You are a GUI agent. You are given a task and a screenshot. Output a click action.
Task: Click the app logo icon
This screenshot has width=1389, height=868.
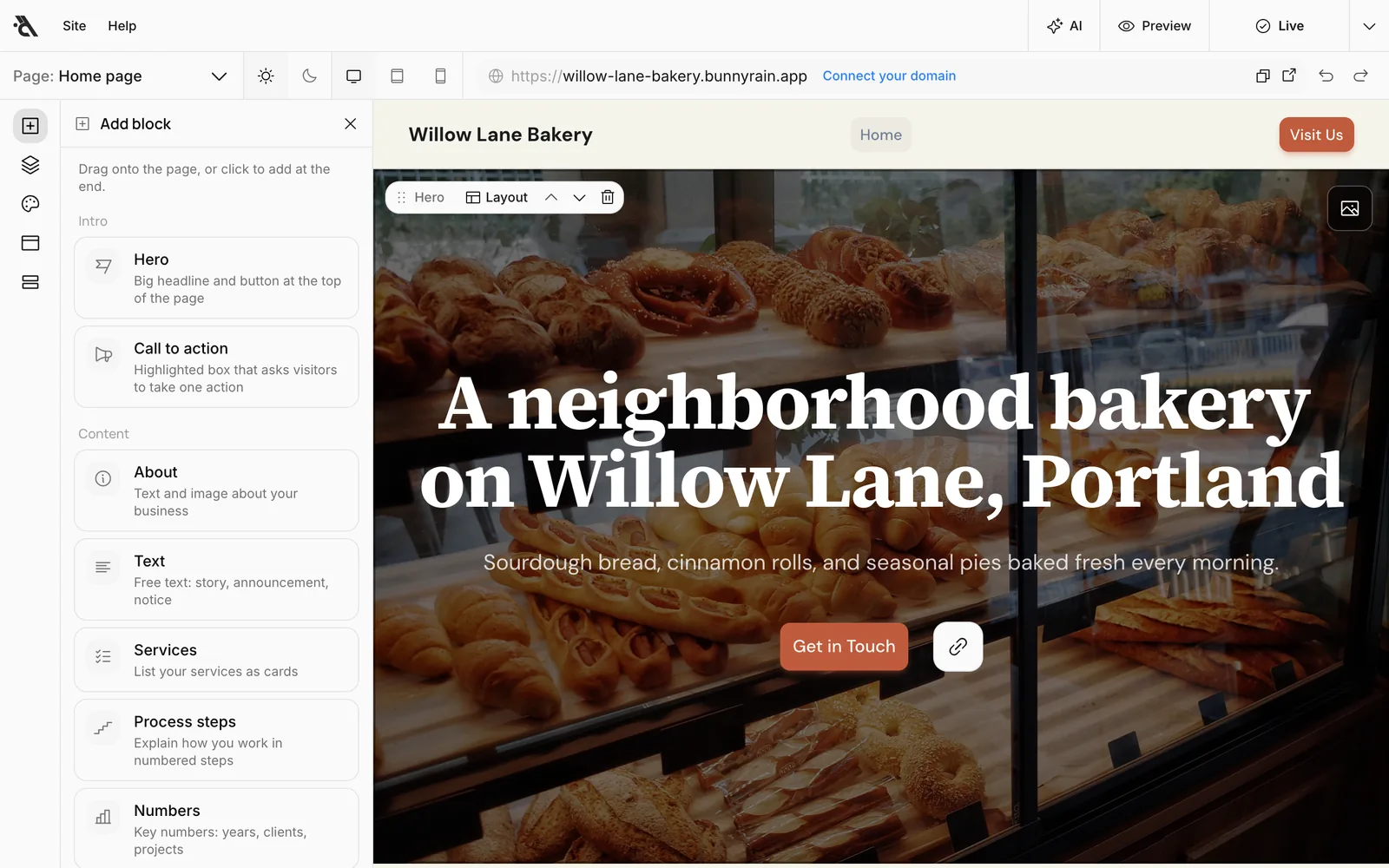pyautogui.click(x=26, y=26)
